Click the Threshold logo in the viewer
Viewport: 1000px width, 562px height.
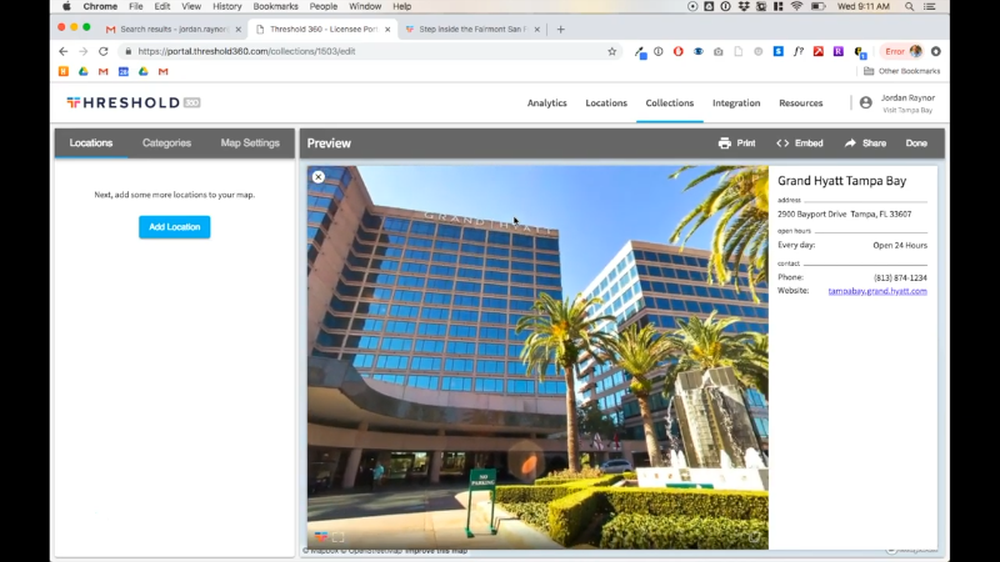321,536
